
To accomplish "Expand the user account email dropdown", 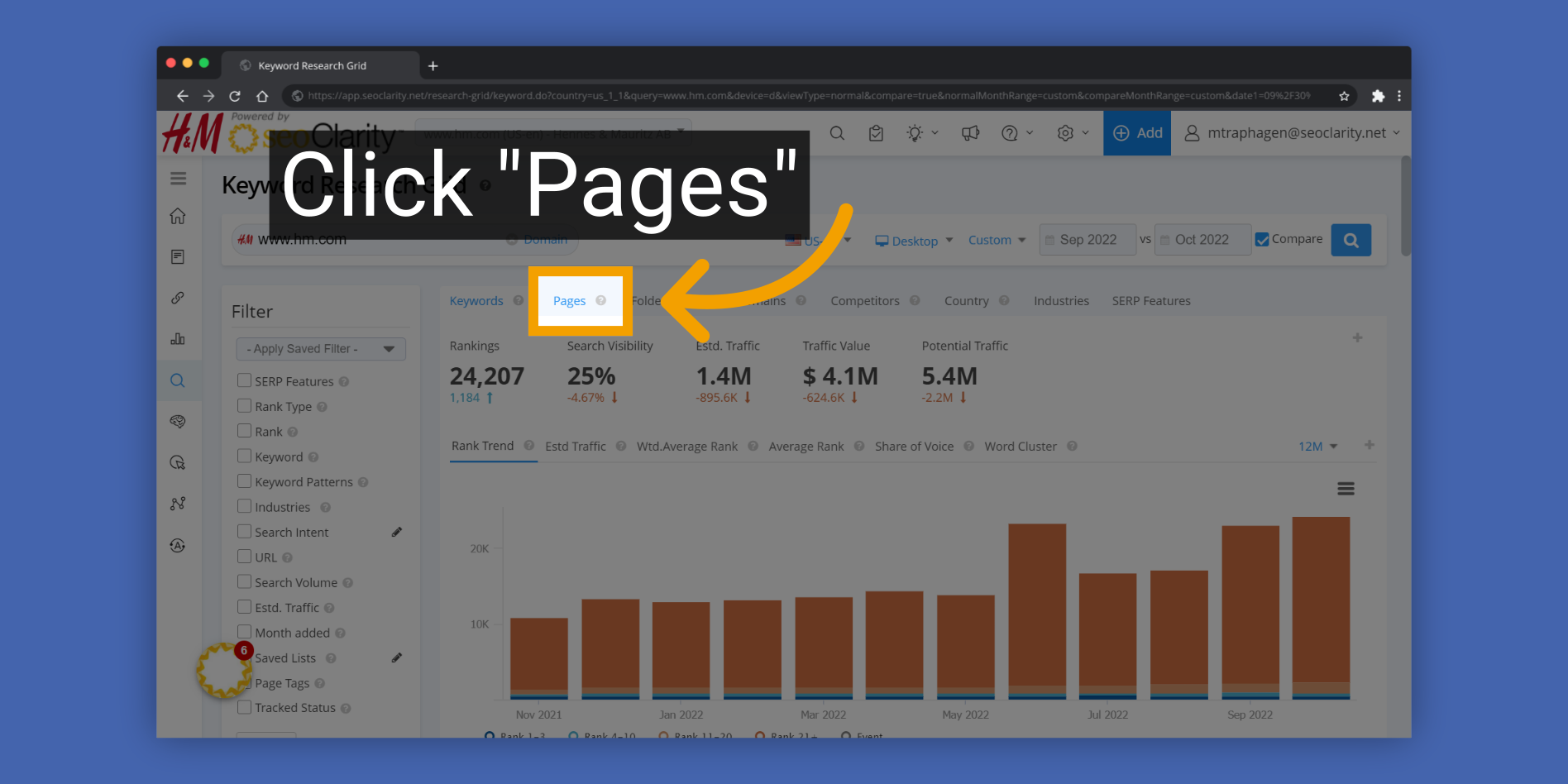I will (x=1293, y=133).
